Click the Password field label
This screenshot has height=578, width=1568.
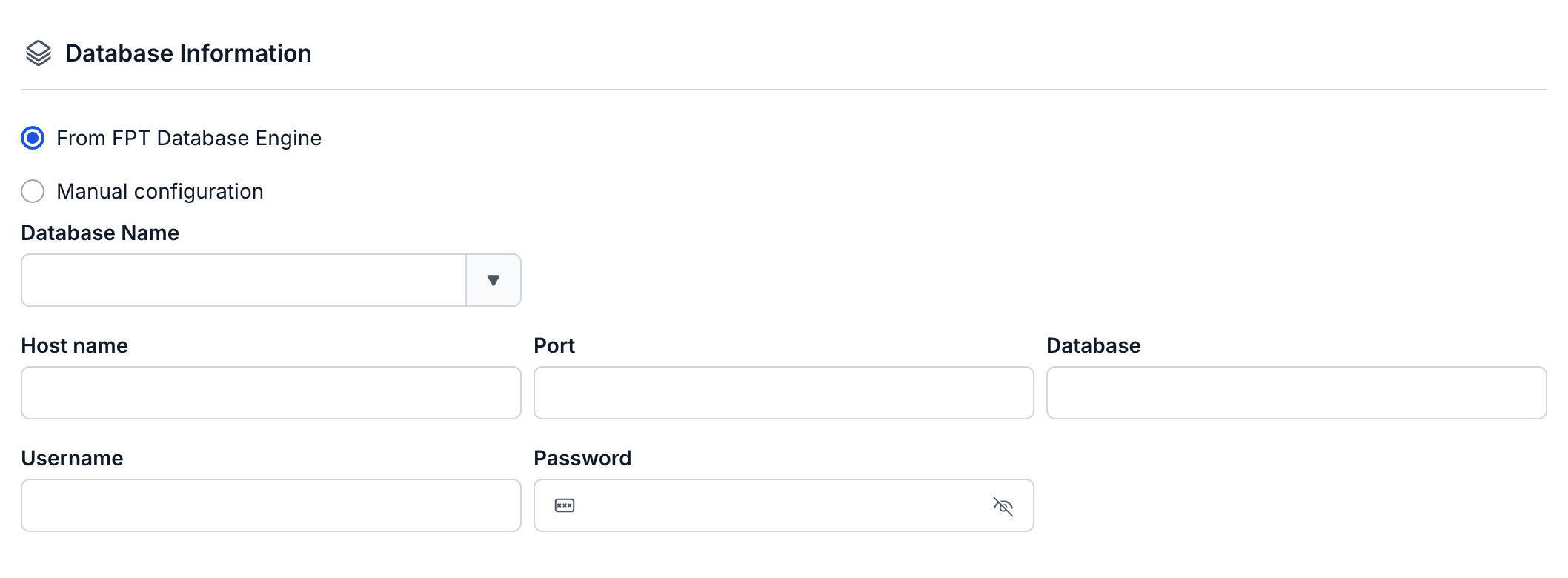[x=582, y=458]
